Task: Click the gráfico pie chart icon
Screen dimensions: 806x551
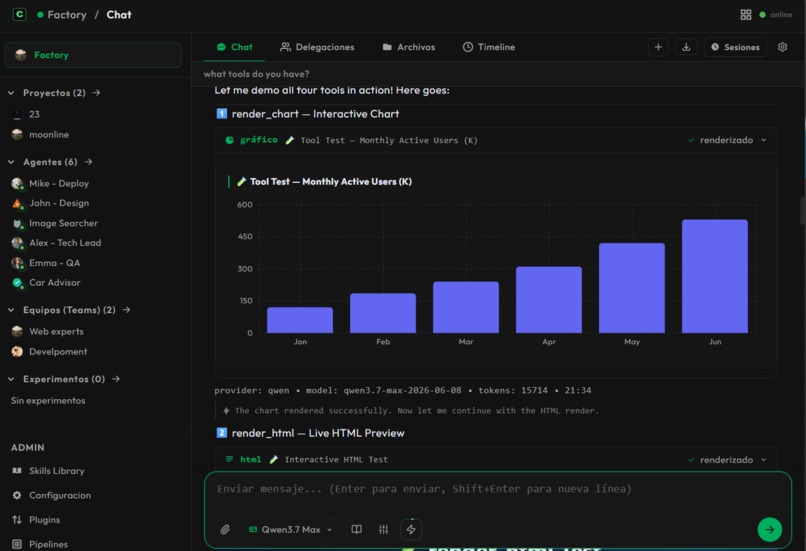Action: [229, 140]
